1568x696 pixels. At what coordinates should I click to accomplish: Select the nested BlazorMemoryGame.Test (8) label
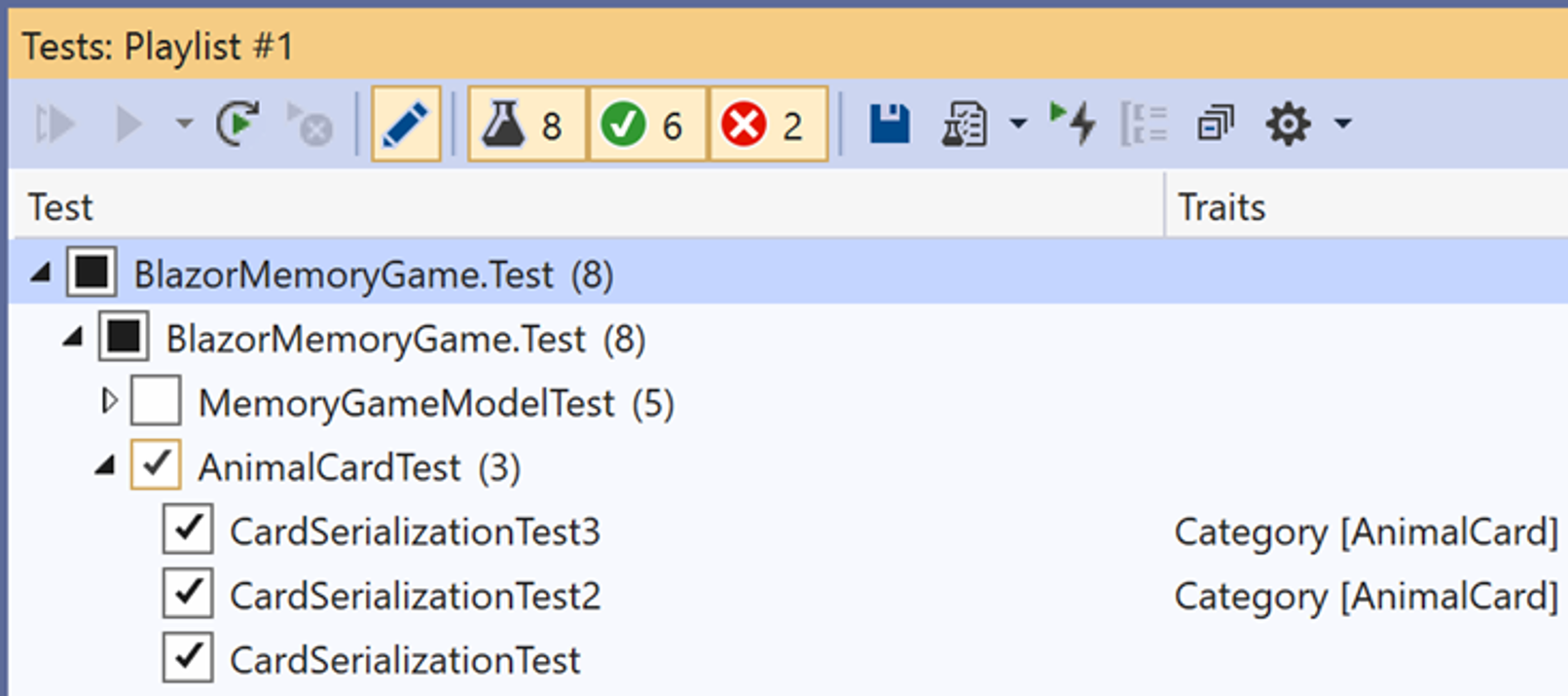[x=406, y=339]
